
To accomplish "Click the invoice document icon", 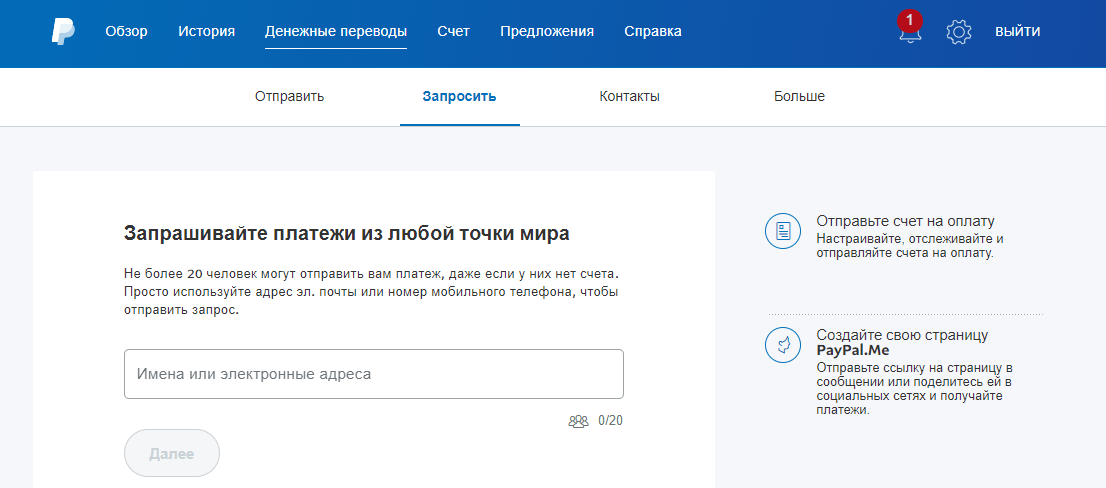I will click(783, 231).
